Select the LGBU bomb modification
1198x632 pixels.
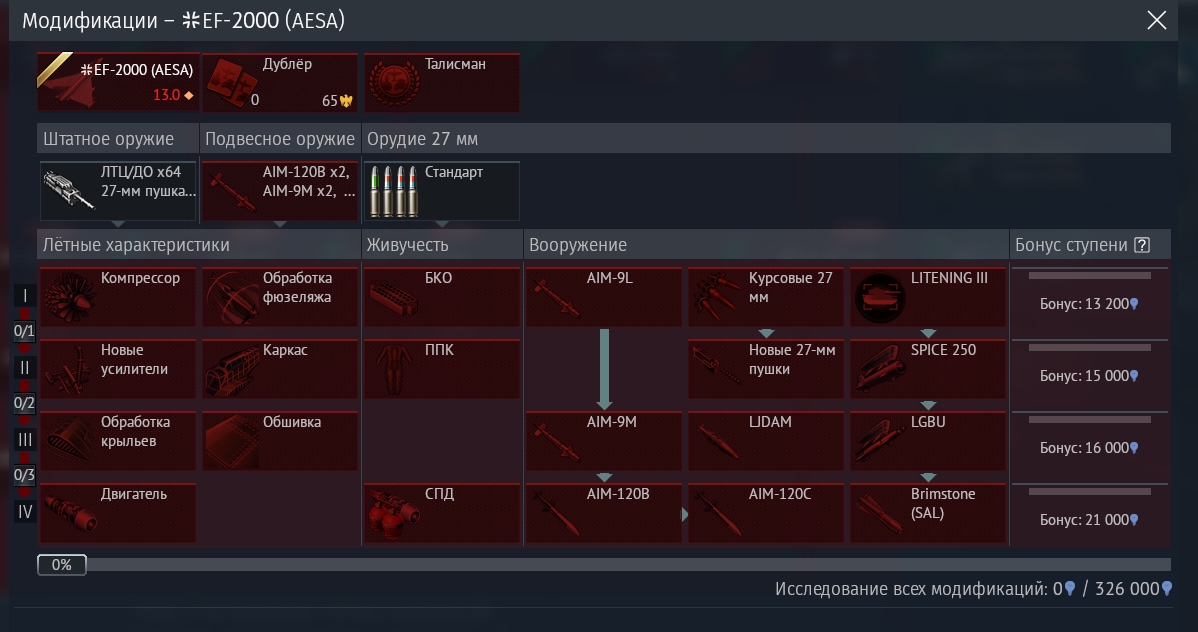(x=928, y=441)
